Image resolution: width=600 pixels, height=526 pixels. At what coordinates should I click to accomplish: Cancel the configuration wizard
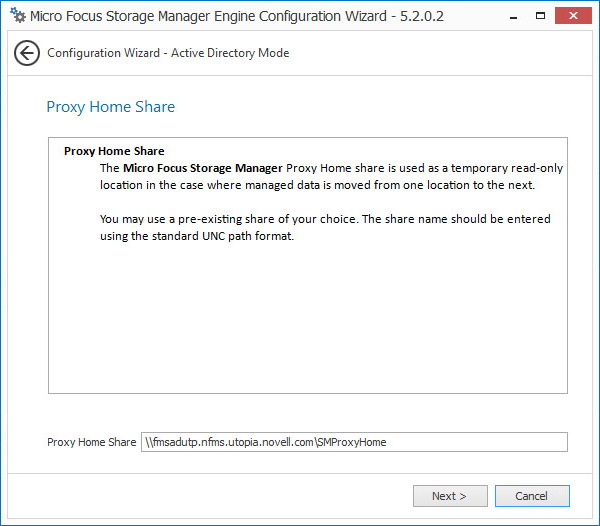pyautogui.click(x=531, y=496)
